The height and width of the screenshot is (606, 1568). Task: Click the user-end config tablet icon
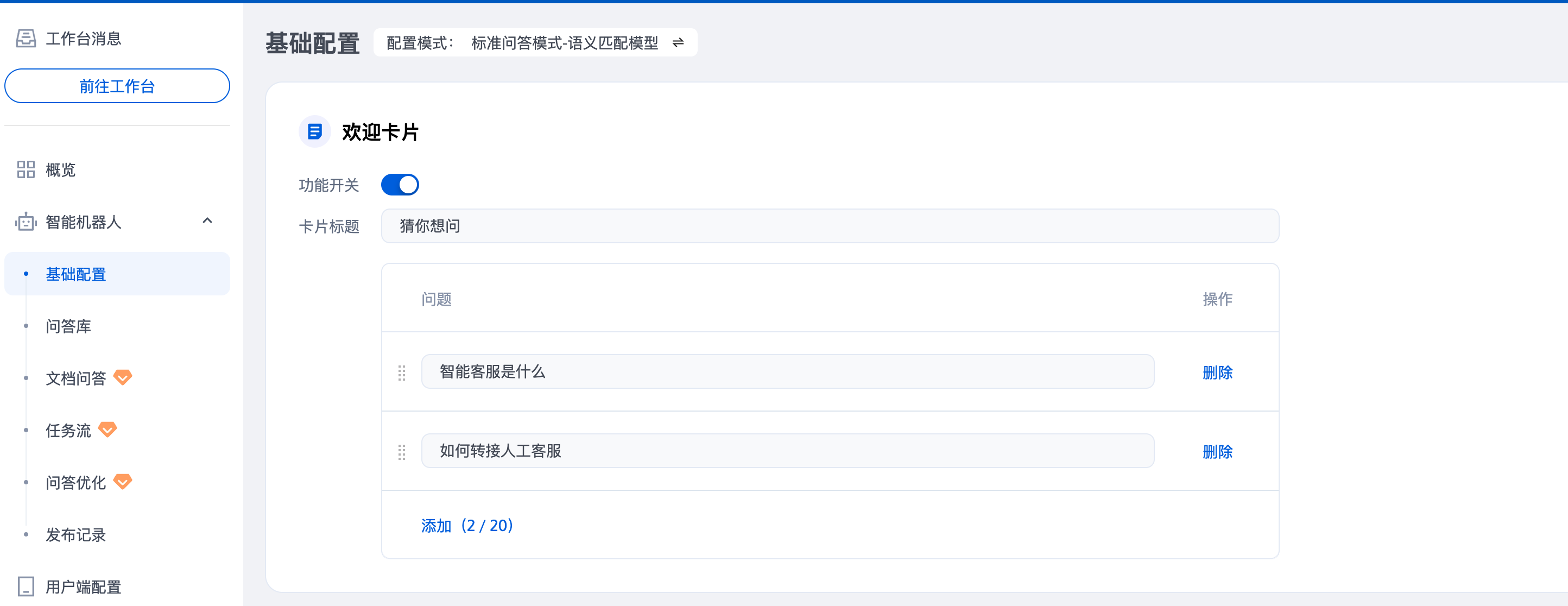pos(26,586)
